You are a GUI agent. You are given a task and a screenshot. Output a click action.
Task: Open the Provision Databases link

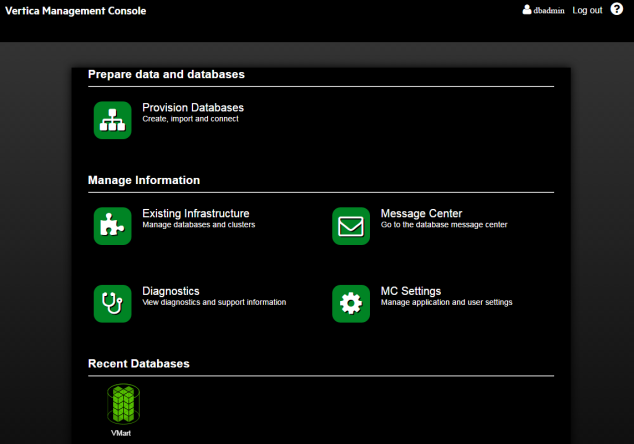pyautogui.click(x=193, y=108)
